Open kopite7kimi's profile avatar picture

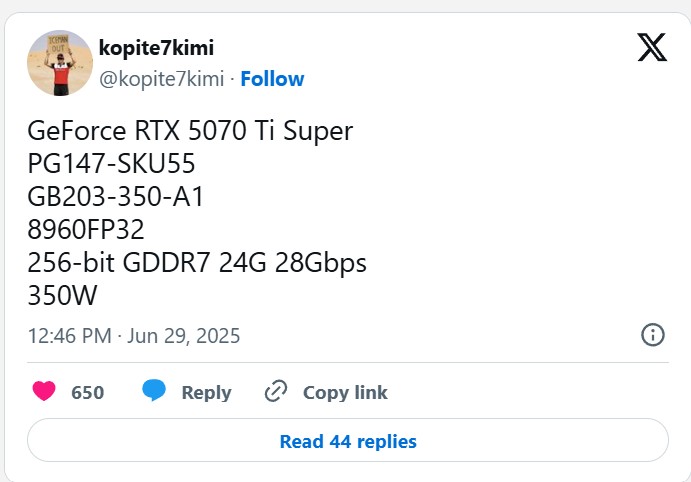coord(60,63)
